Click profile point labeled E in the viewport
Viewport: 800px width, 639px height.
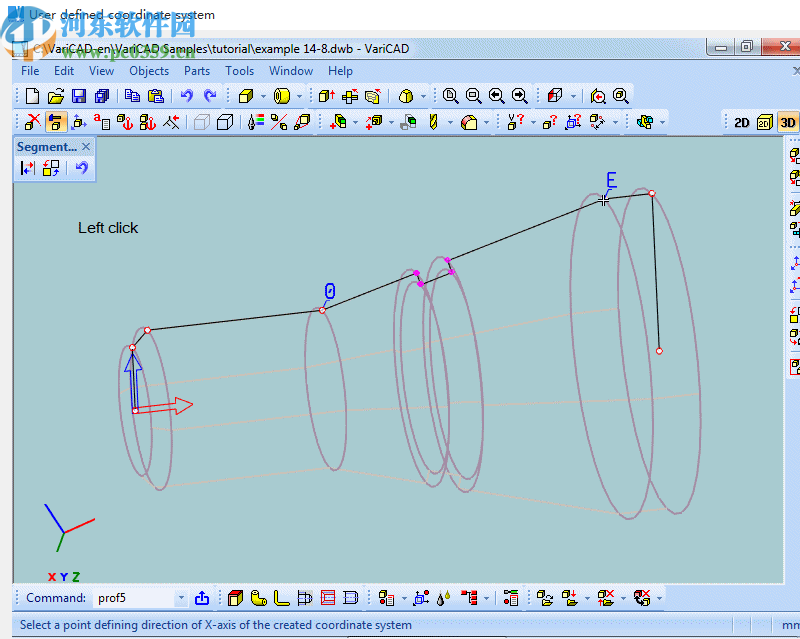[x=603, y=200]
